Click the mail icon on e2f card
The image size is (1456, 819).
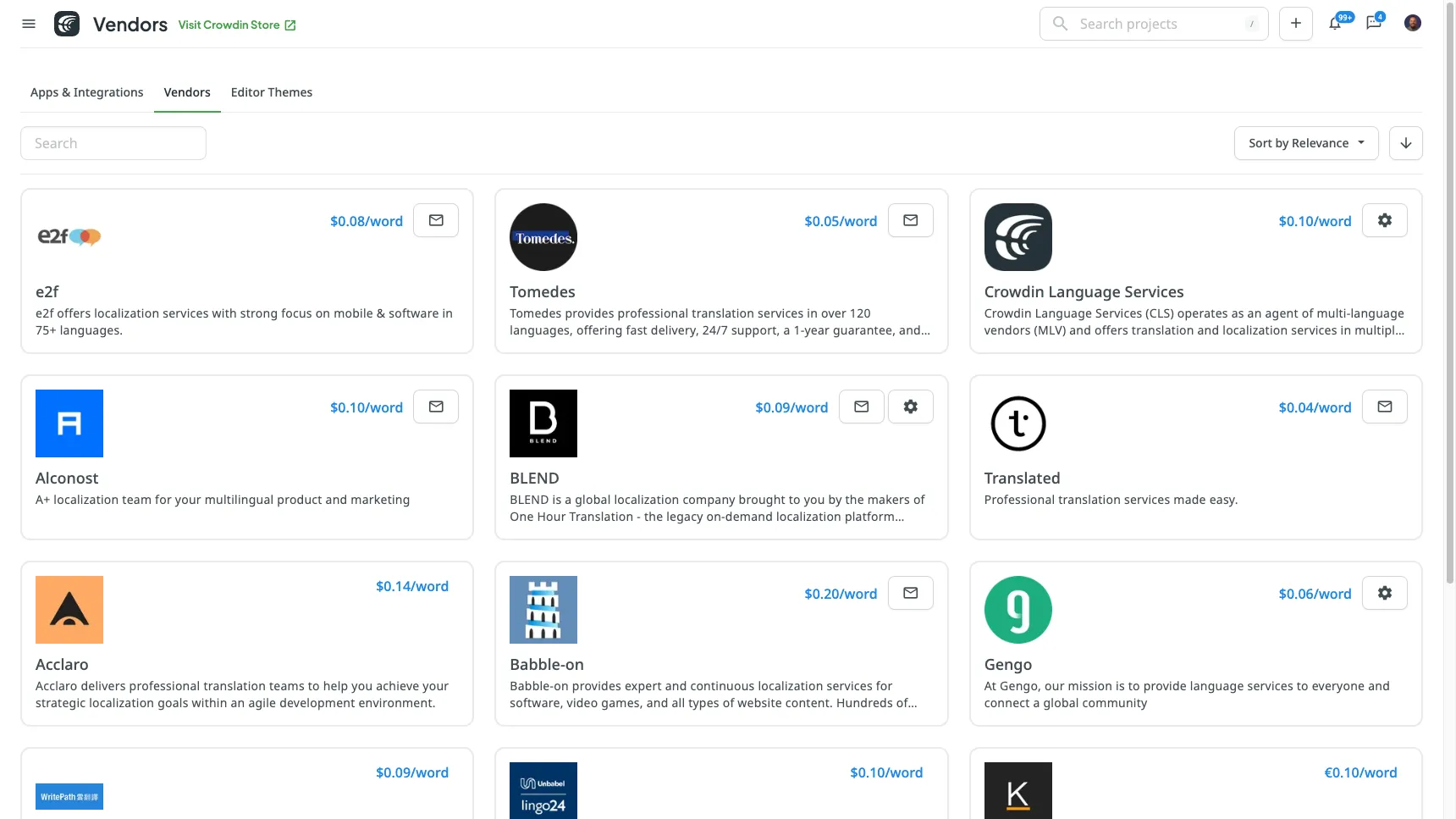coord(436,220)
